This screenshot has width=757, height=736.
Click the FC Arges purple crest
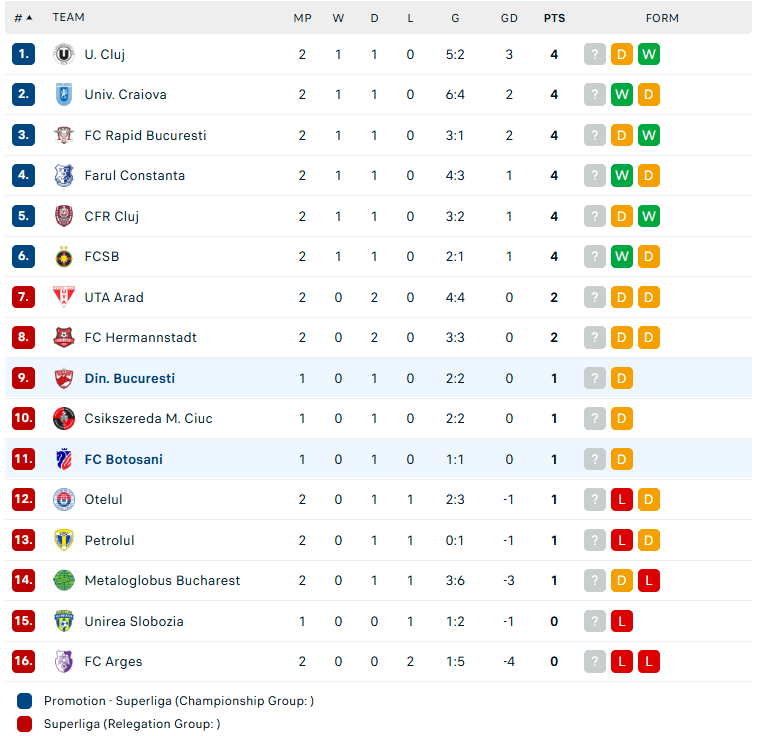63,661
